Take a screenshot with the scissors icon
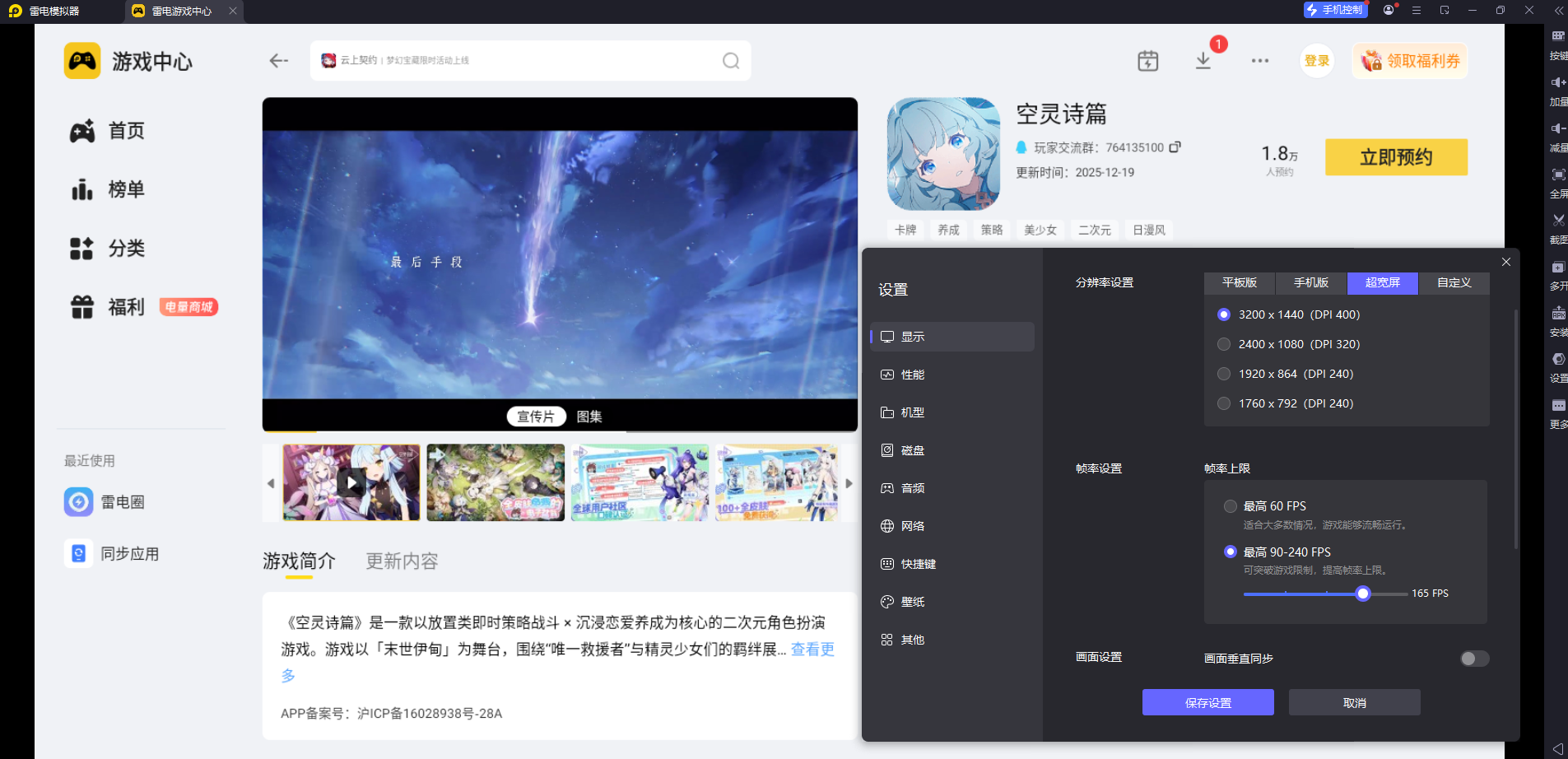The image size is (1568, 759). pyautogui.click(x=1558, y=221)
